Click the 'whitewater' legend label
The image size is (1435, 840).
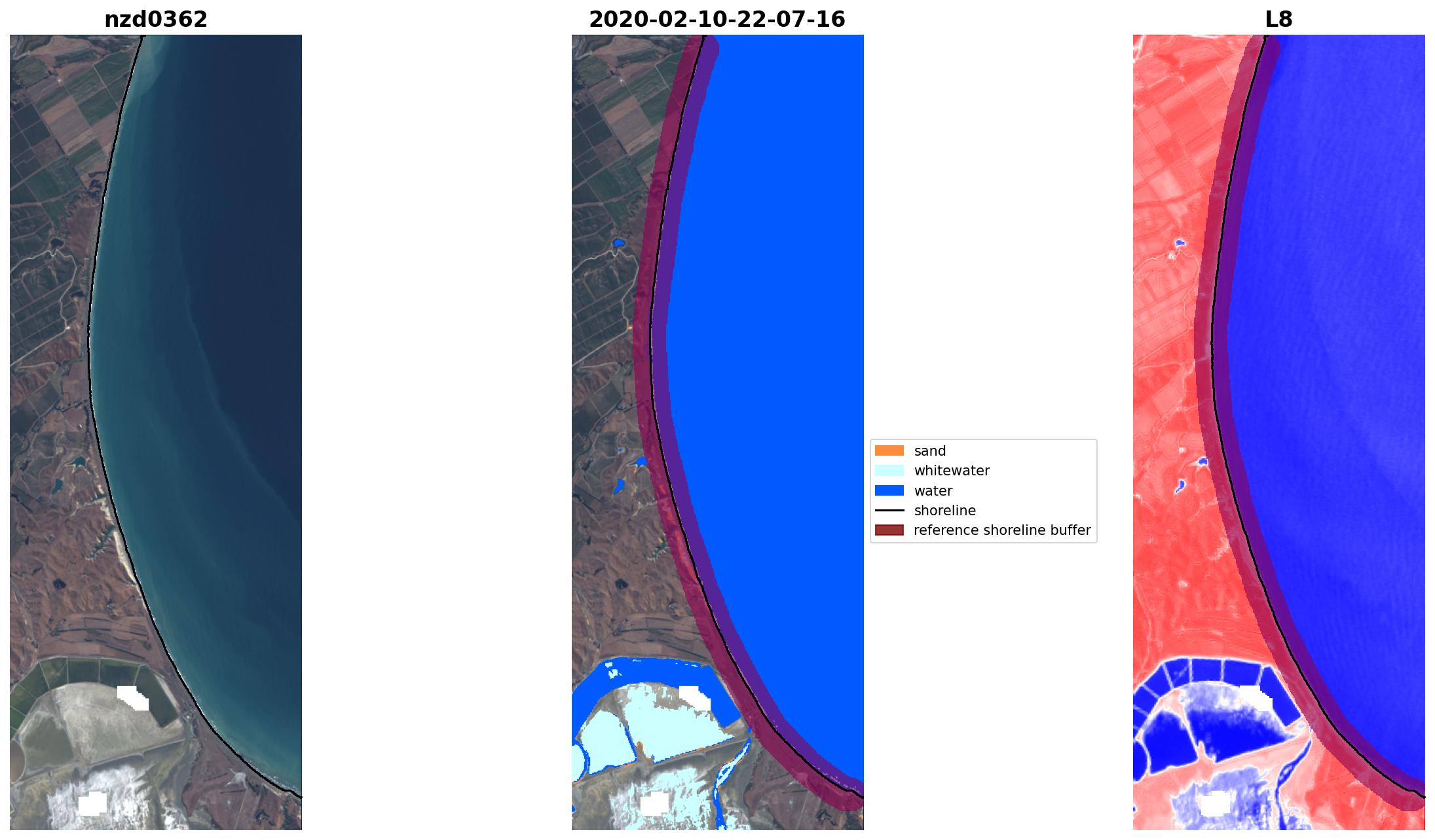point(952,471)
